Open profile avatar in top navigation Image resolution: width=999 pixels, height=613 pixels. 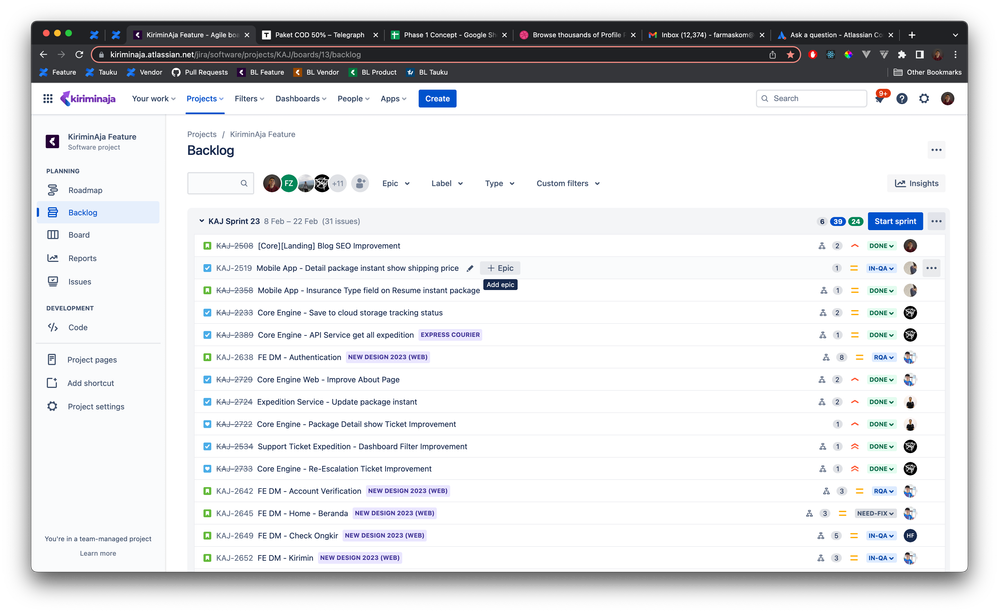click(947, 99)
